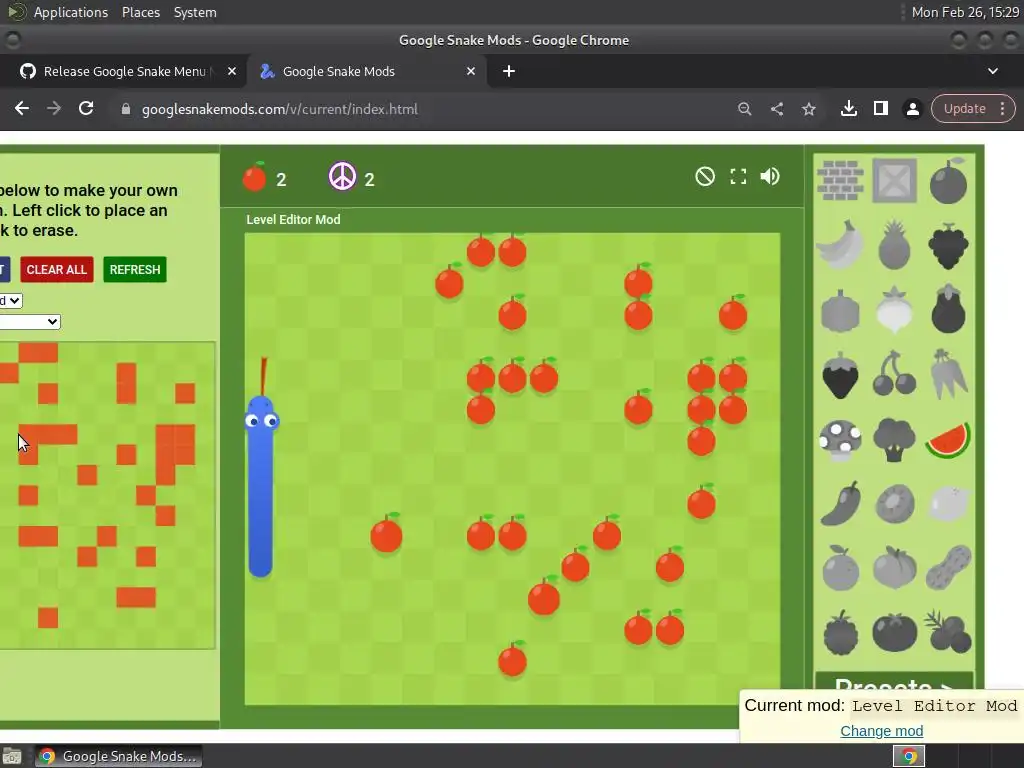Screen dimensions: 1024x768
Task: Click the apple score icon
Action: point(255,177)
